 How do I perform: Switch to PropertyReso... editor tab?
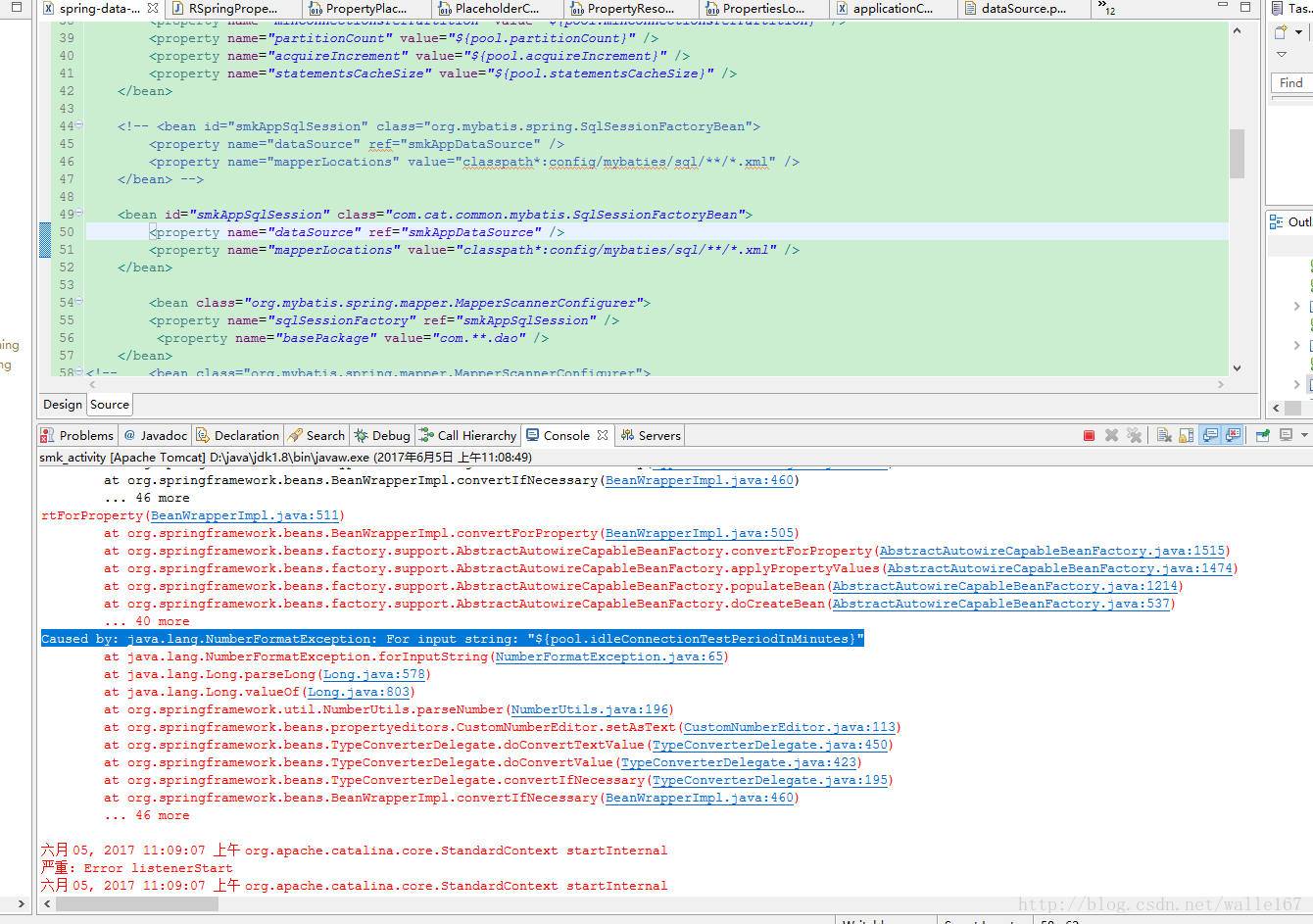click(x=630, y=9)
